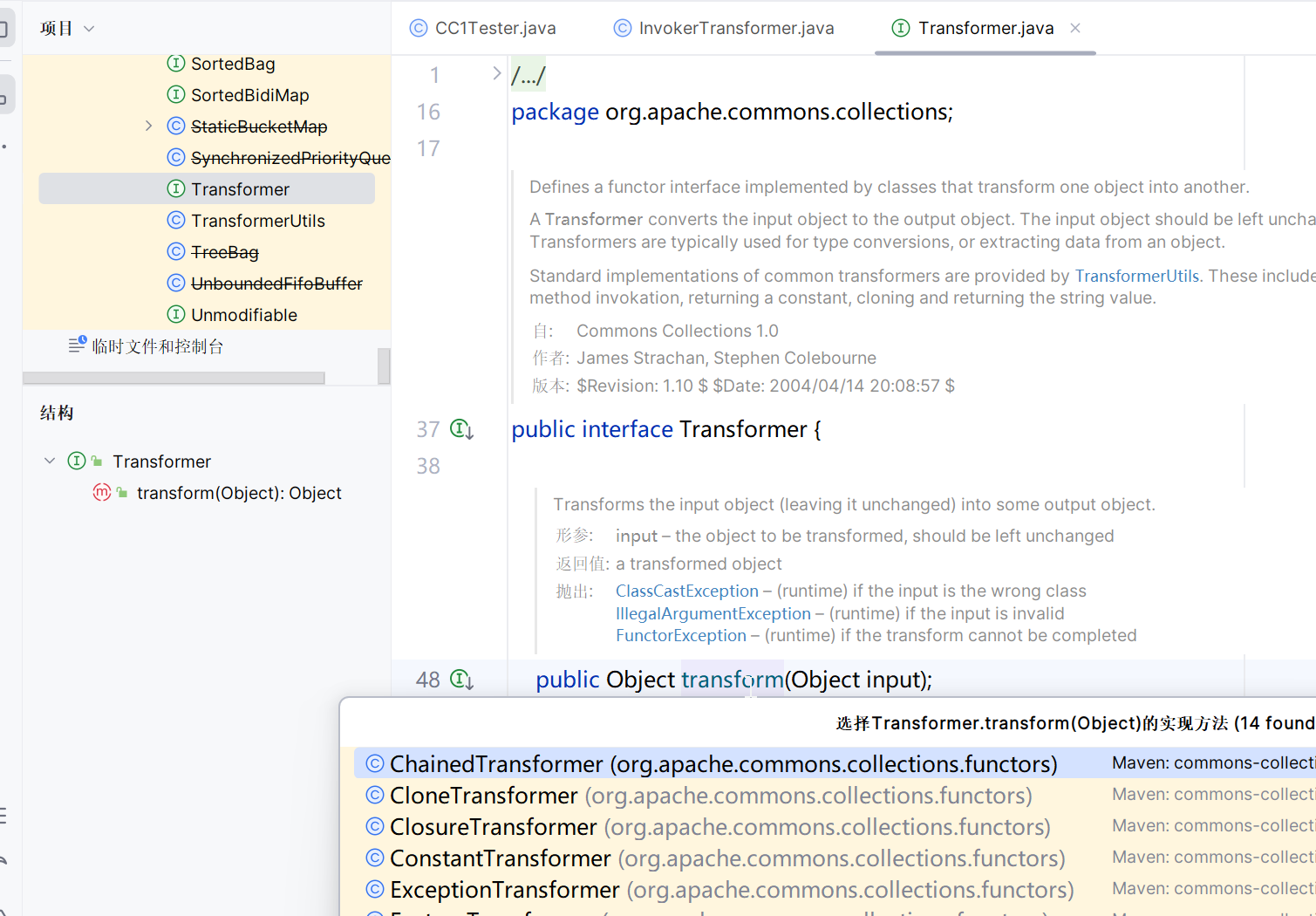
Task: Click the class icon of ChainedTransformer in popup
Action: (x=375, y=764)
